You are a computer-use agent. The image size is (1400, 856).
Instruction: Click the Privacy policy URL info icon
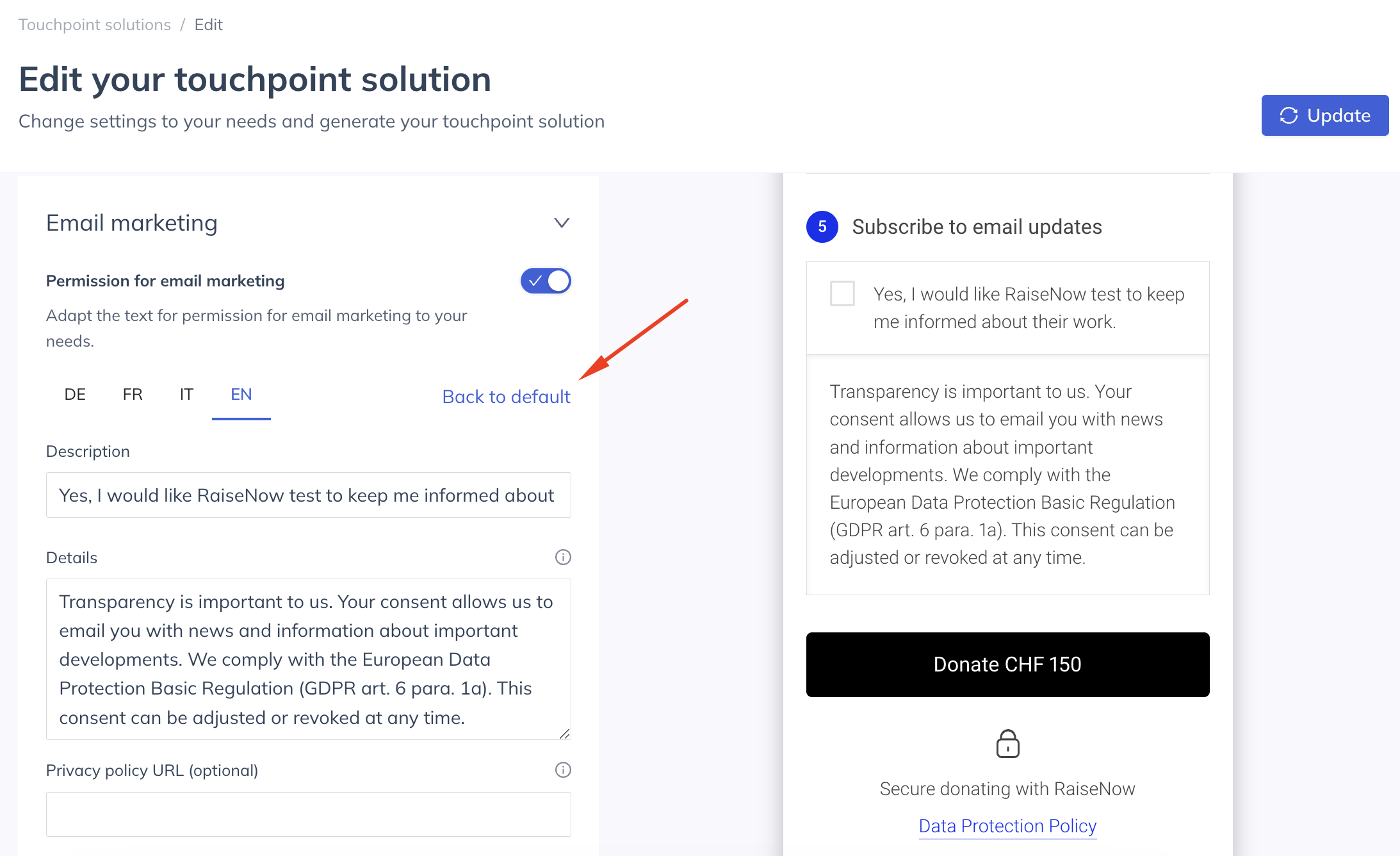pyautogui.click(x=563, y=770)
